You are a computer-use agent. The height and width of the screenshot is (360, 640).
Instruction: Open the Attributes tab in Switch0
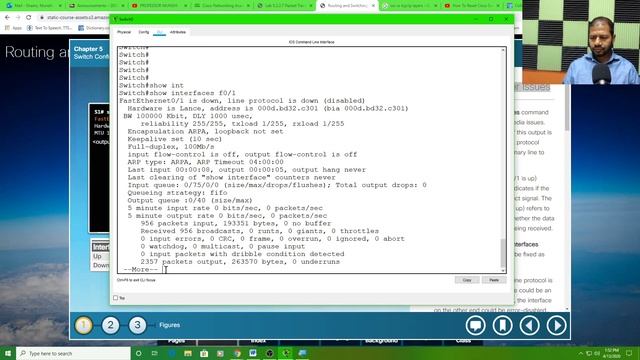point(178,32)
